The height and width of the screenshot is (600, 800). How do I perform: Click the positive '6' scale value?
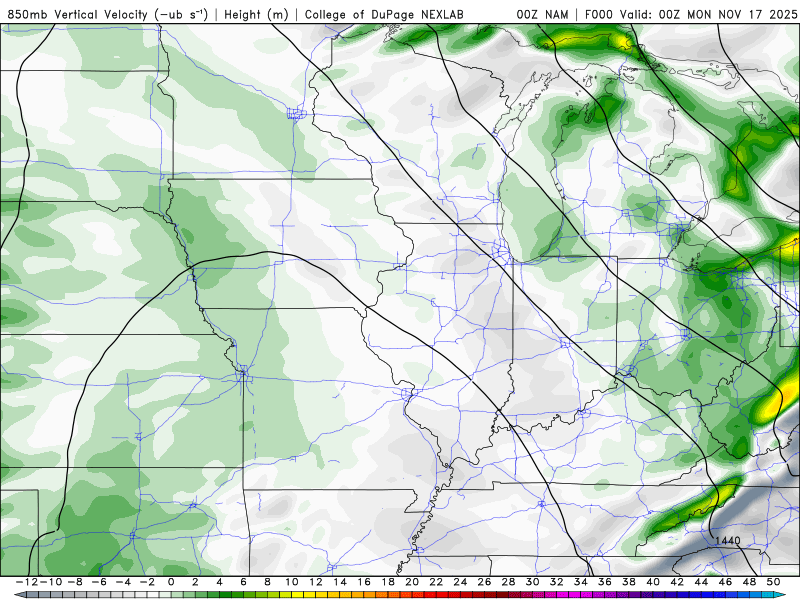click(243, 582)
